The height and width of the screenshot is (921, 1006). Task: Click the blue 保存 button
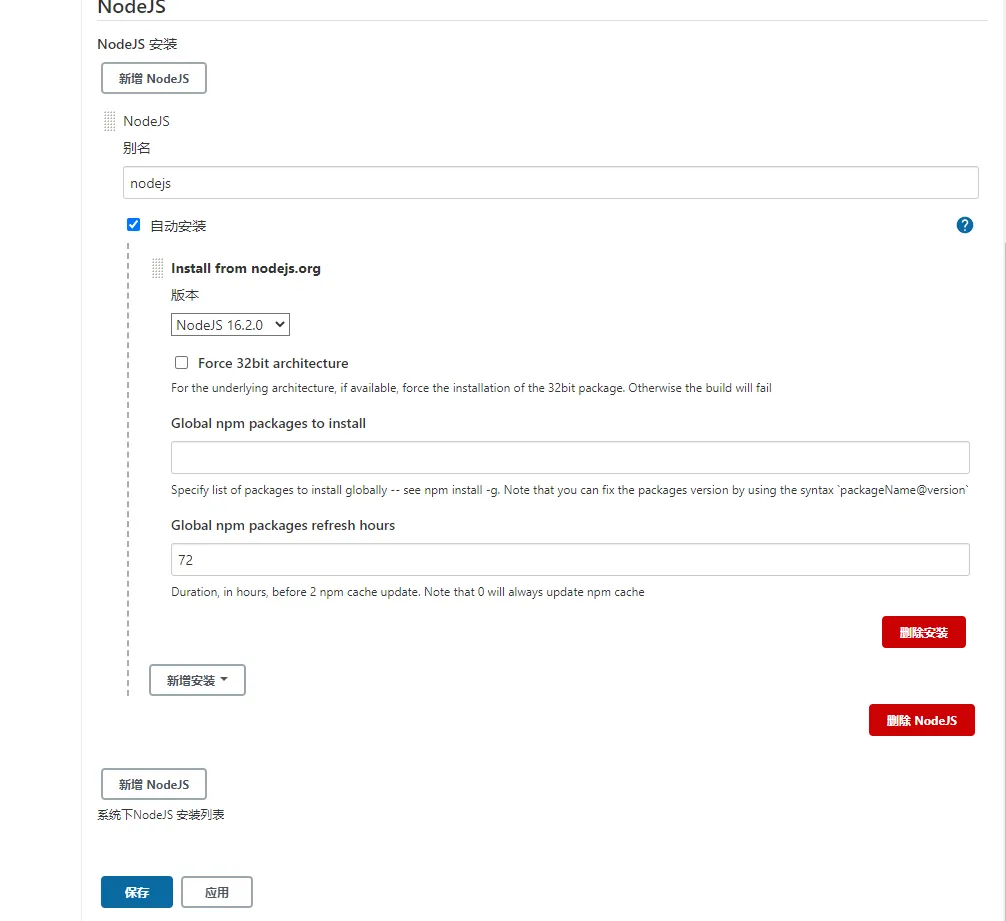tap(137, 891)
